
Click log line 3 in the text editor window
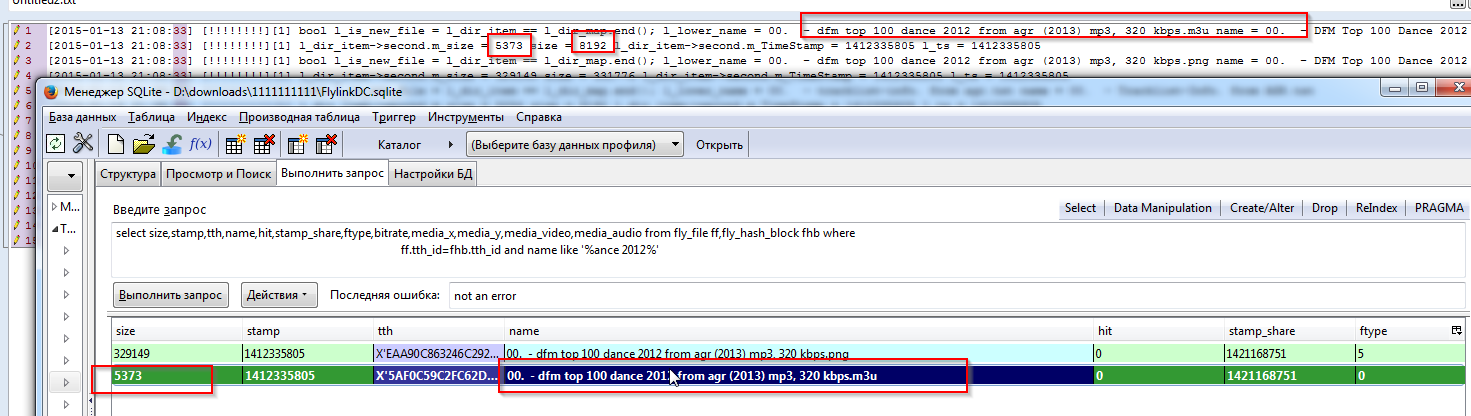tap(758, 60)
